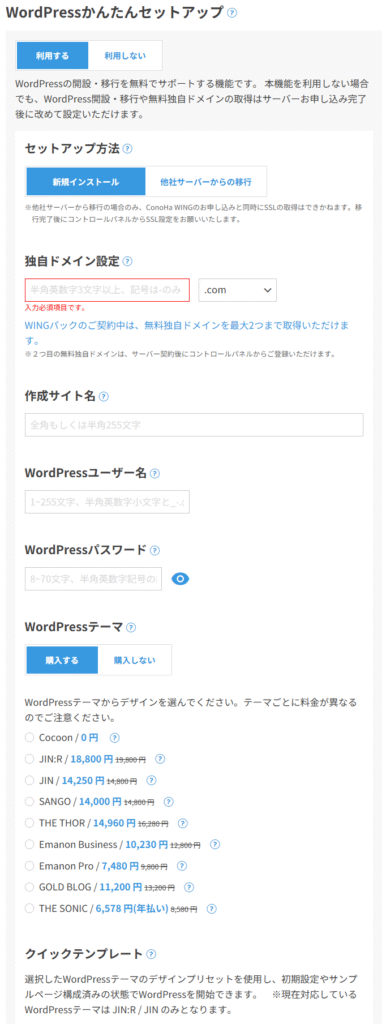Select GOLD BLOG theme radio button
The height and width of the screenshot is (1024, 382).
(x=29, y=887)
